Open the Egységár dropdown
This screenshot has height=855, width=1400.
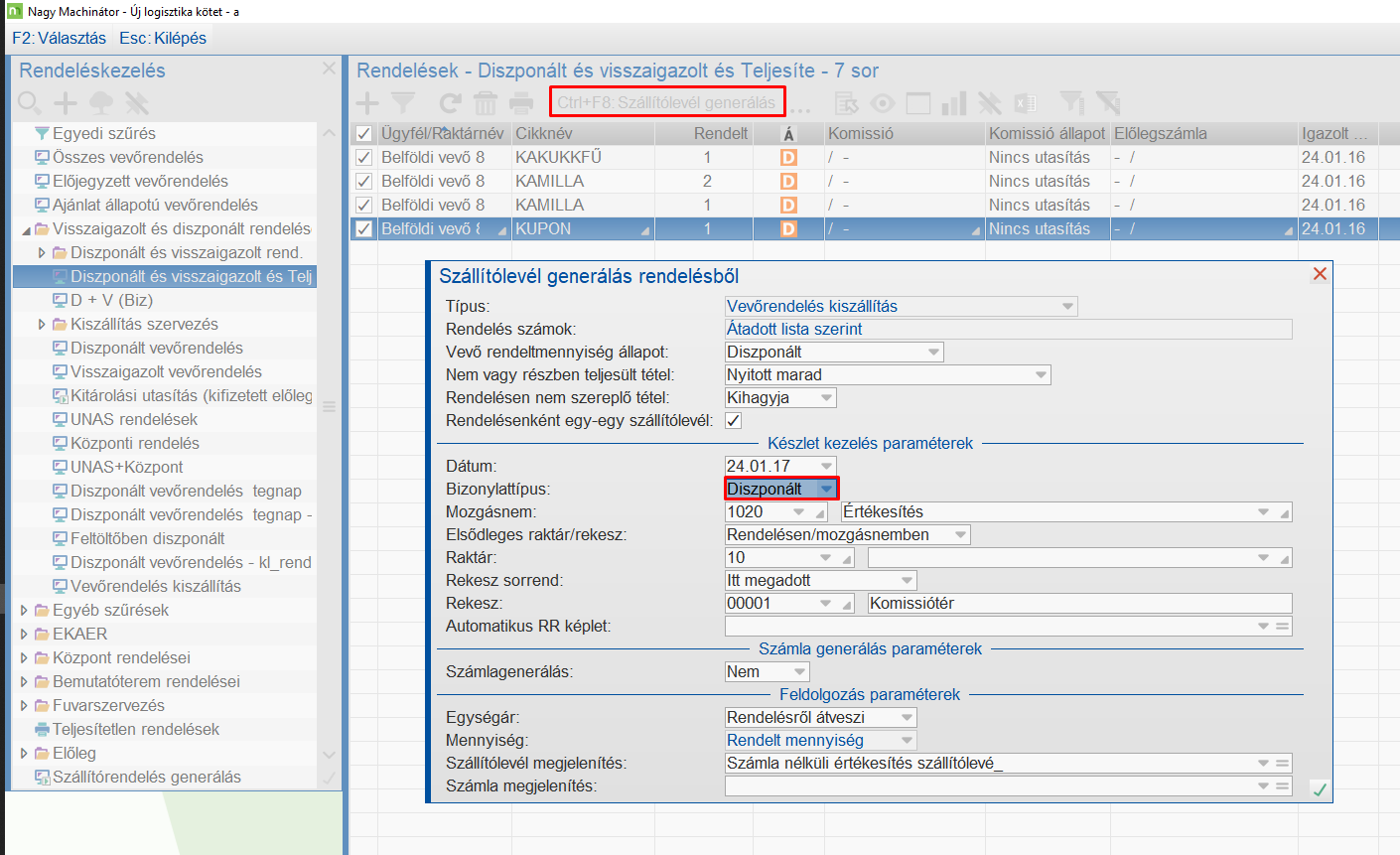908,717
